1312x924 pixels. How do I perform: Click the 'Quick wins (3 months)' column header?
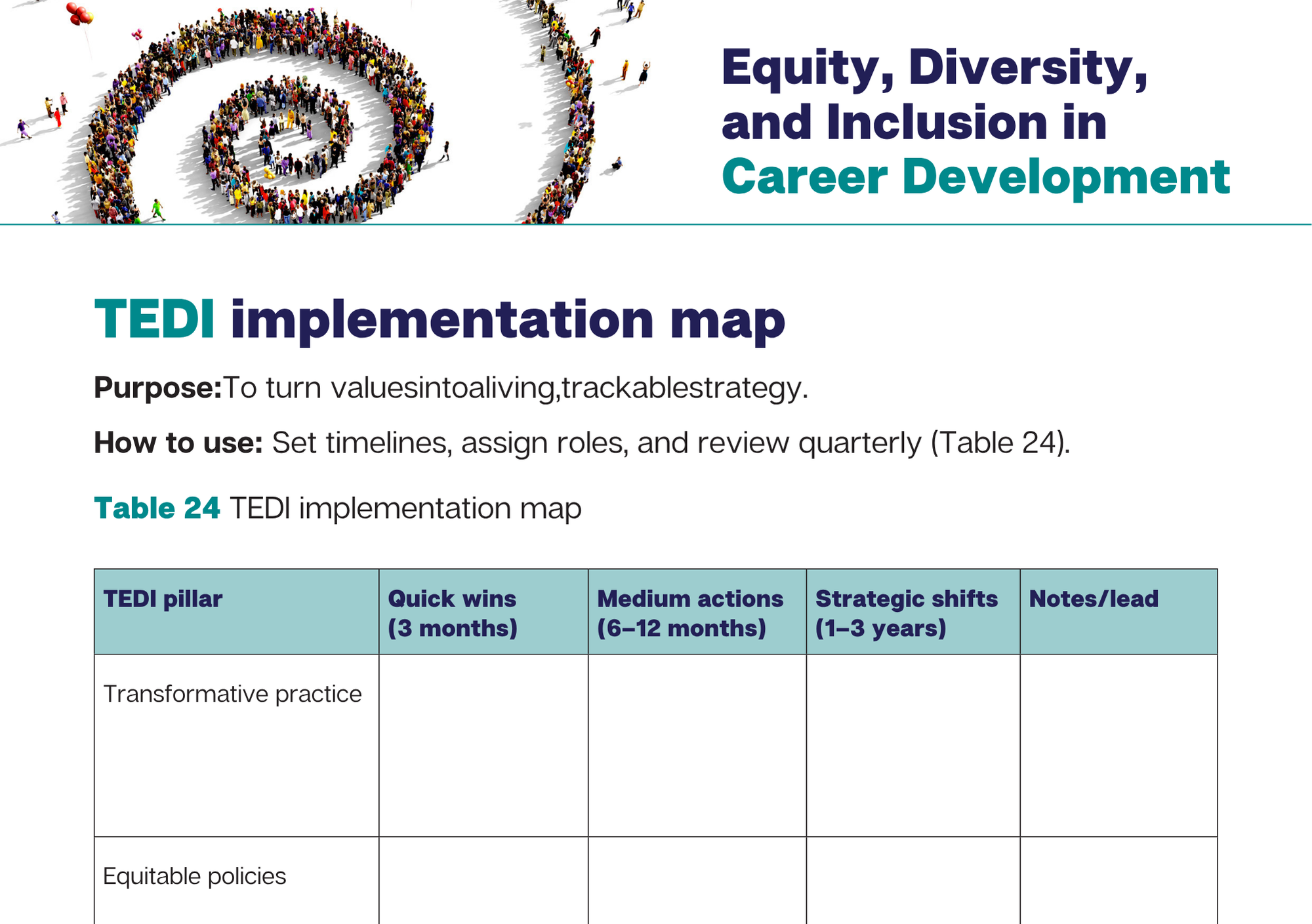pyautogui.click(x=453, y=613)
